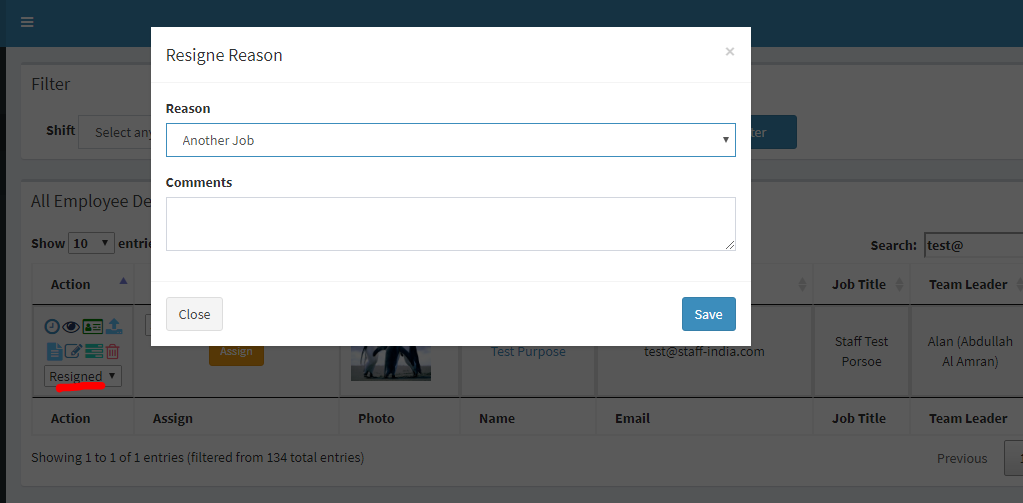Open the blue document file icon
Screen dimensions: 1023x503
coord(54,351)
